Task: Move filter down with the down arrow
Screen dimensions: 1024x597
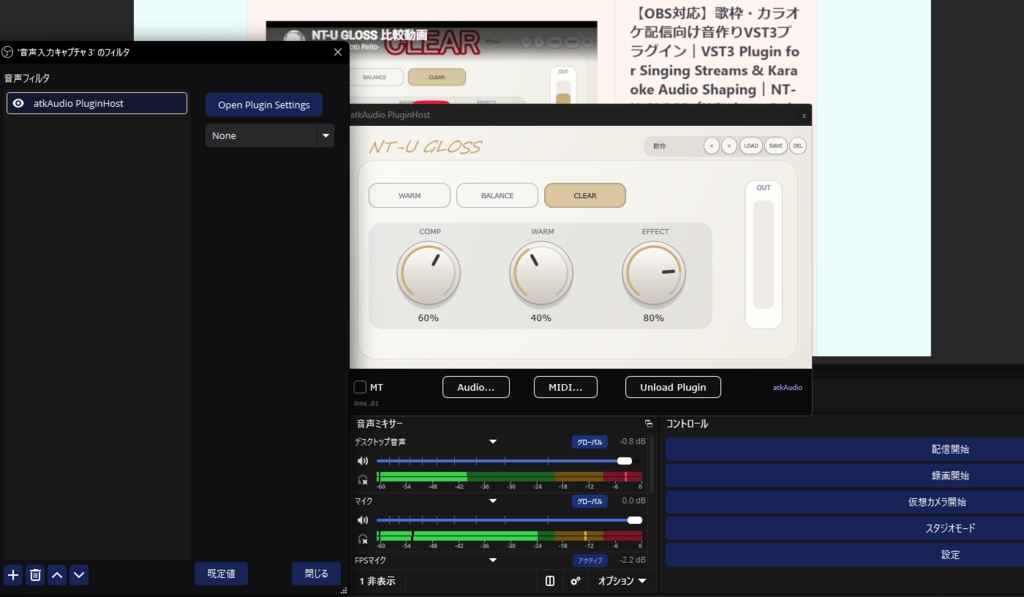Action: 79,575
